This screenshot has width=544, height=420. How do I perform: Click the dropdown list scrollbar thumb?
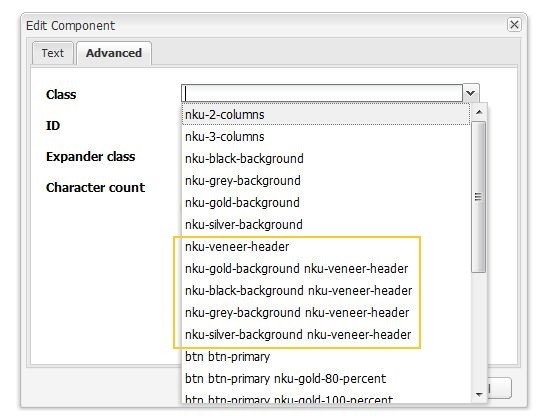[x=479, y=197]
